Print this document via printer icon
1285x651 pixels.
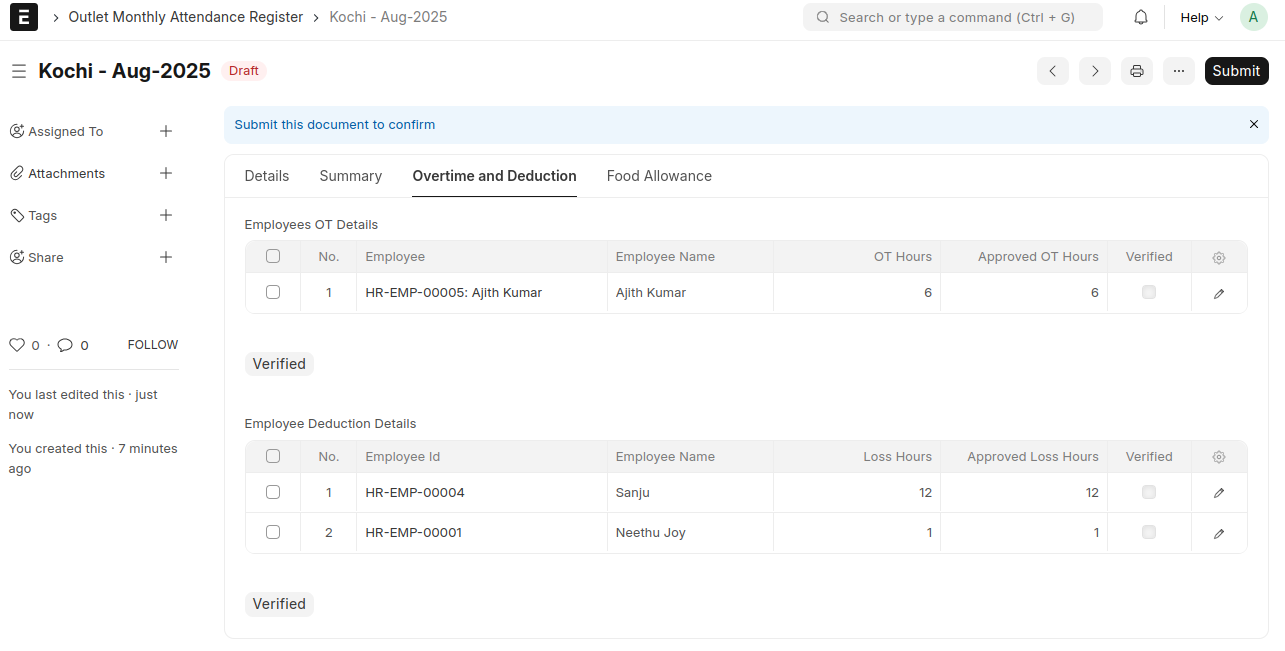1137,71
